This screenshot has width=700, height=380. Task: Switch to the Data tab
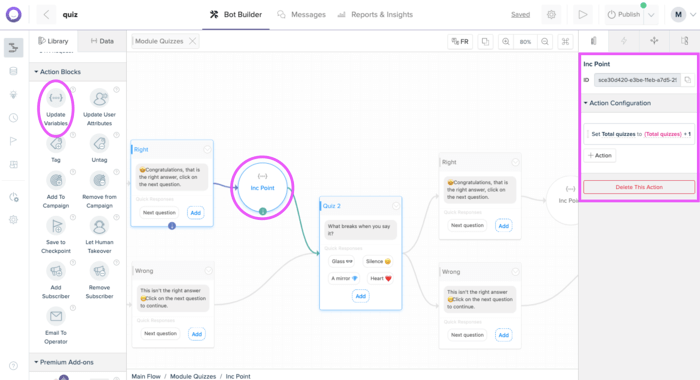pyautogui.click(x=102, y=41)
